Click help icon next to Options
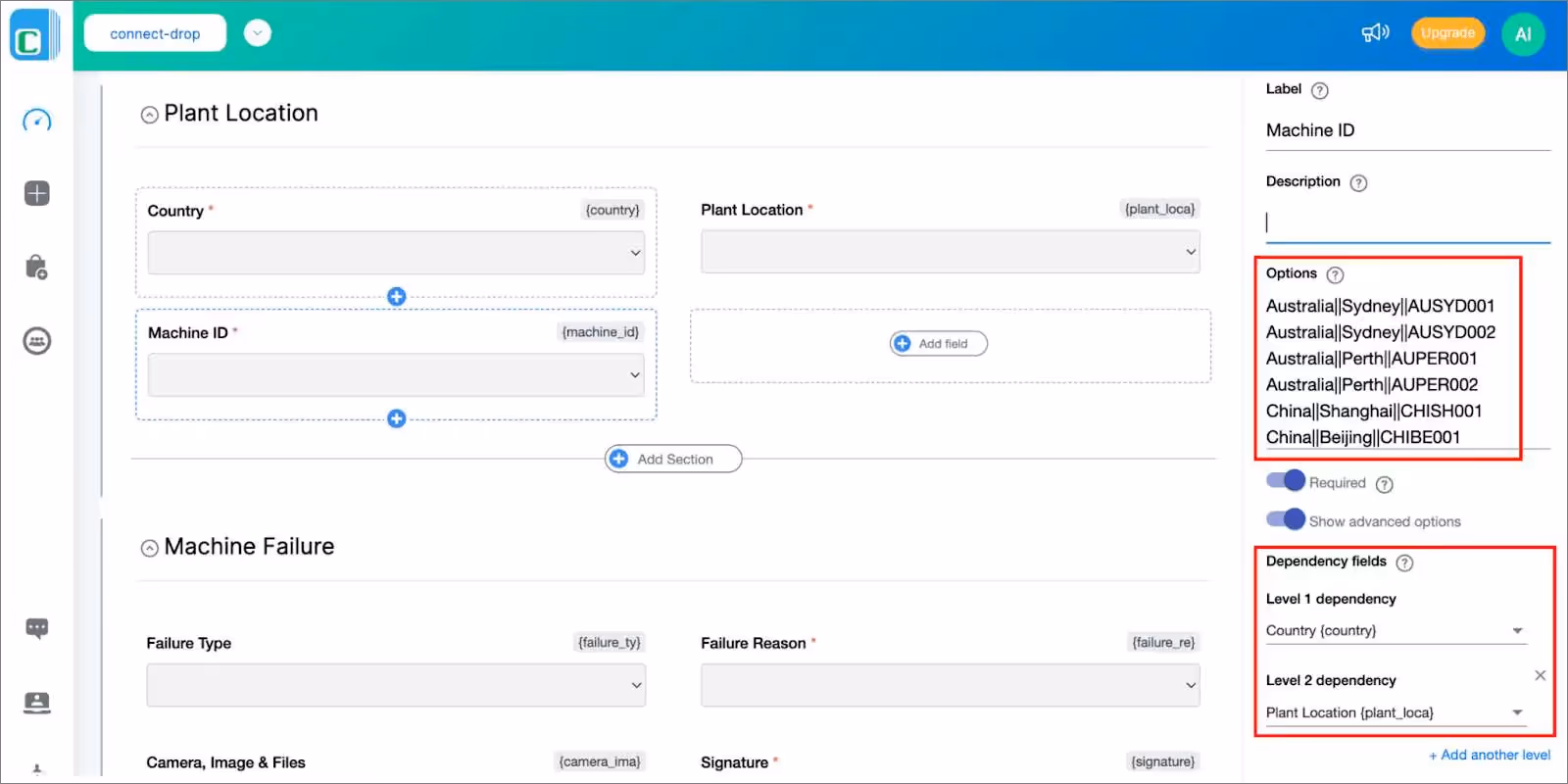Image resolution: width=1568 pixels, height=784 pixels. tap(1335, 274)
